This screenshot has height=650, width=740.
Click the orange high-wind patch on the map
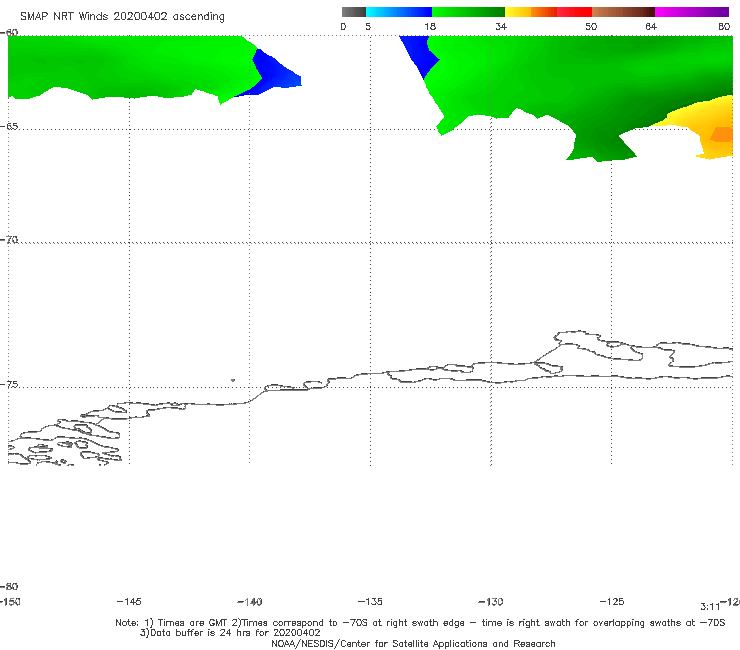pyautogui.click(x=722, y=135)
